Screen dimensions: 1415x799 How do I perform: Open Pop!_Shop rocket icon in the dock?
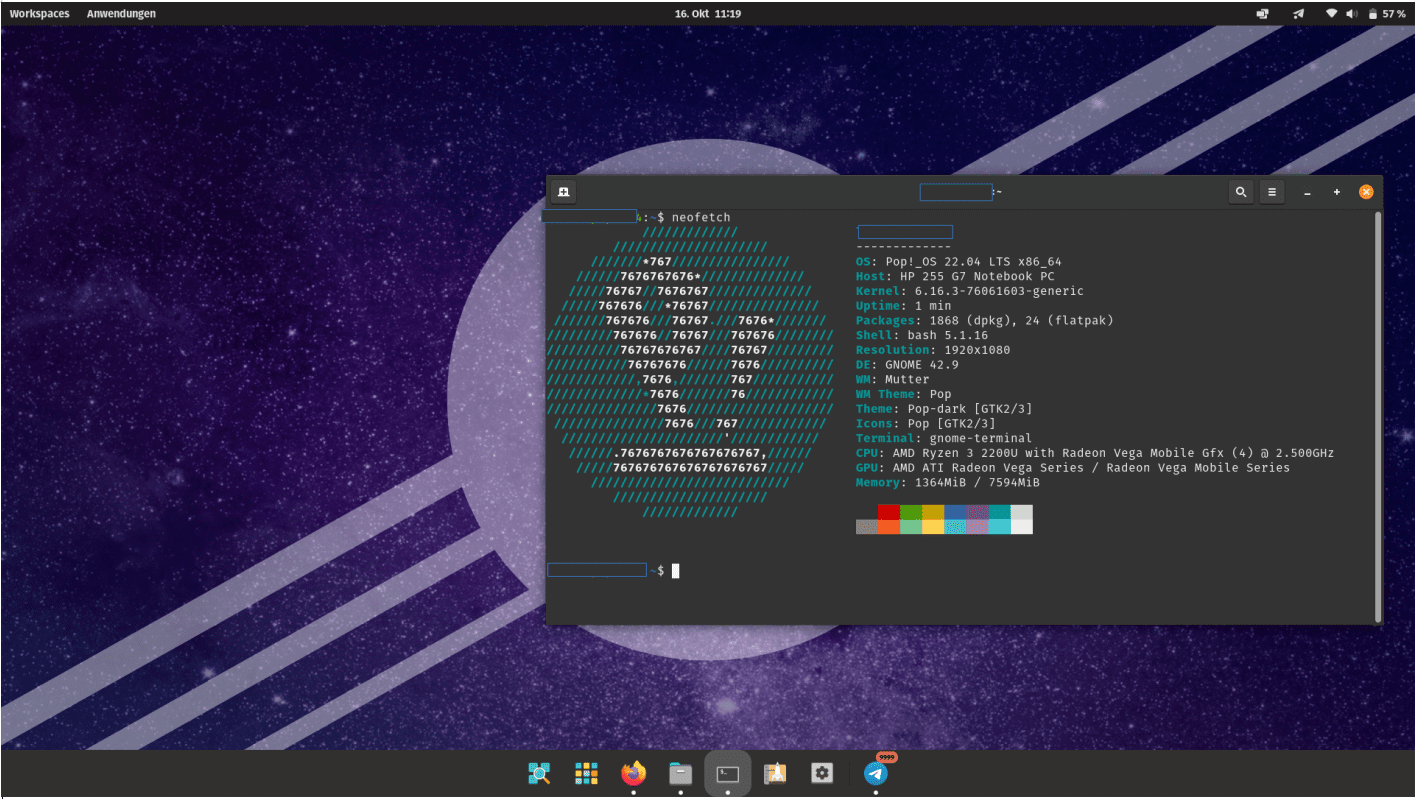(775, 773)
